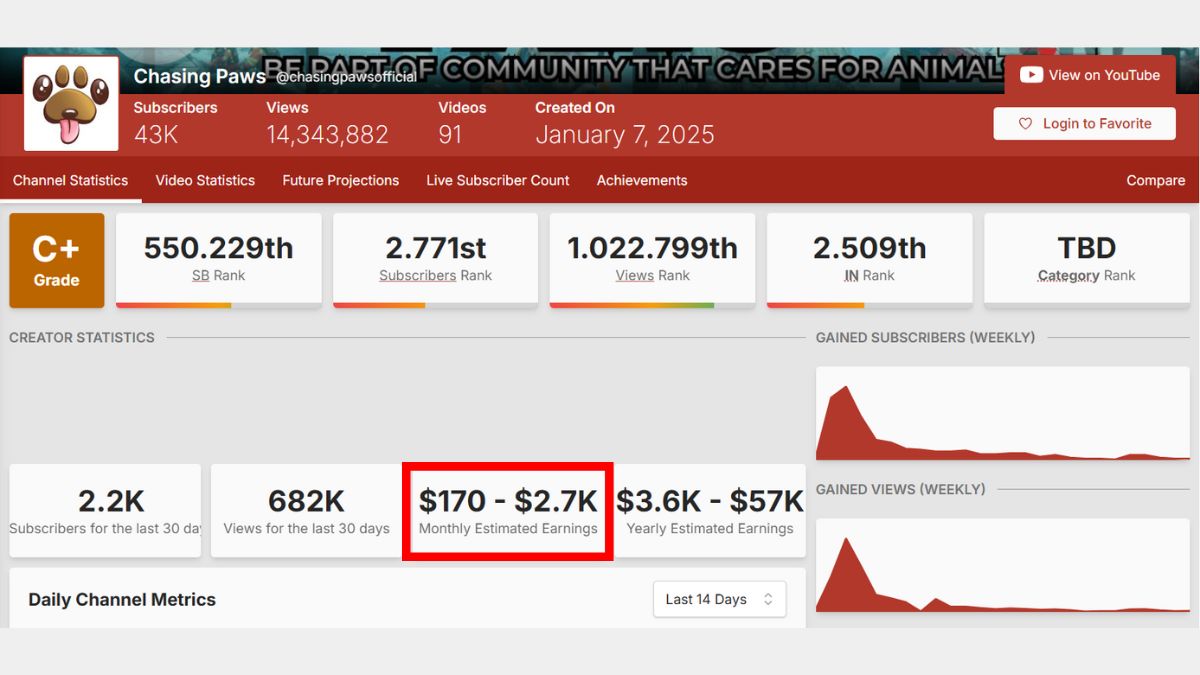1200x675 pixels.
Task: Click the $3.6K - $57K yearly earnings value
Action: point(710,500)
